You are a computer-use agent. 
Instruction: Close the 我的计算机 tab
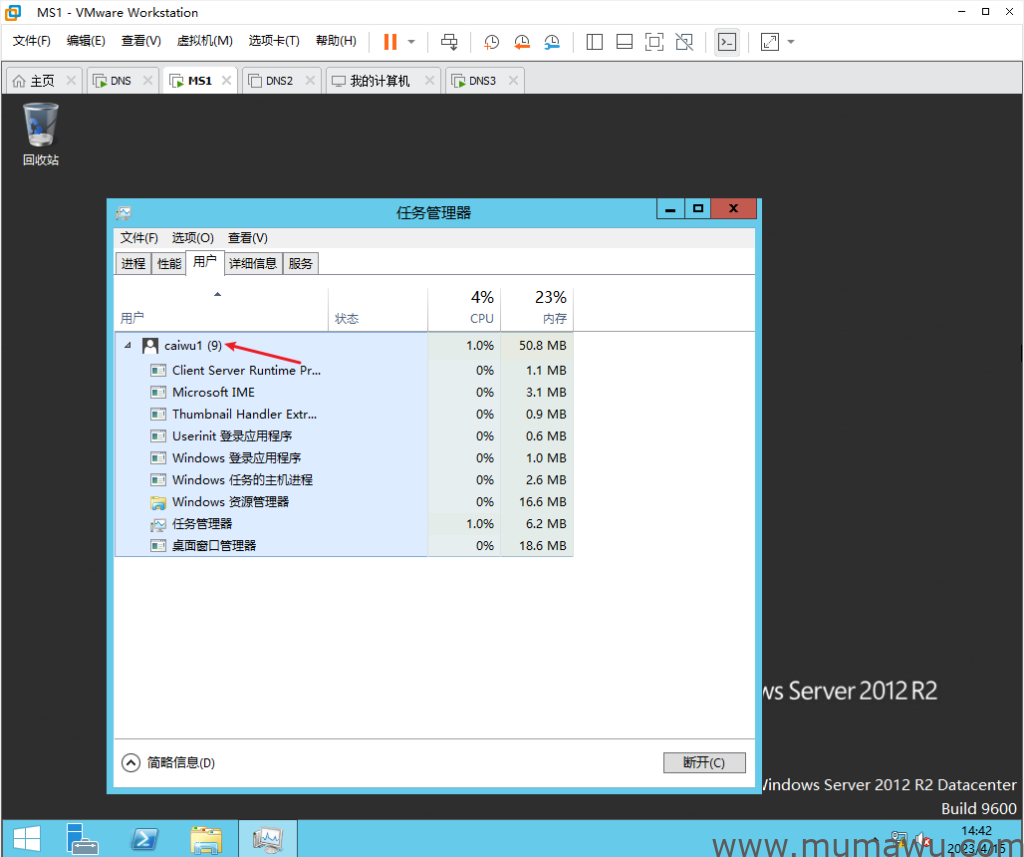pos(429,80)
